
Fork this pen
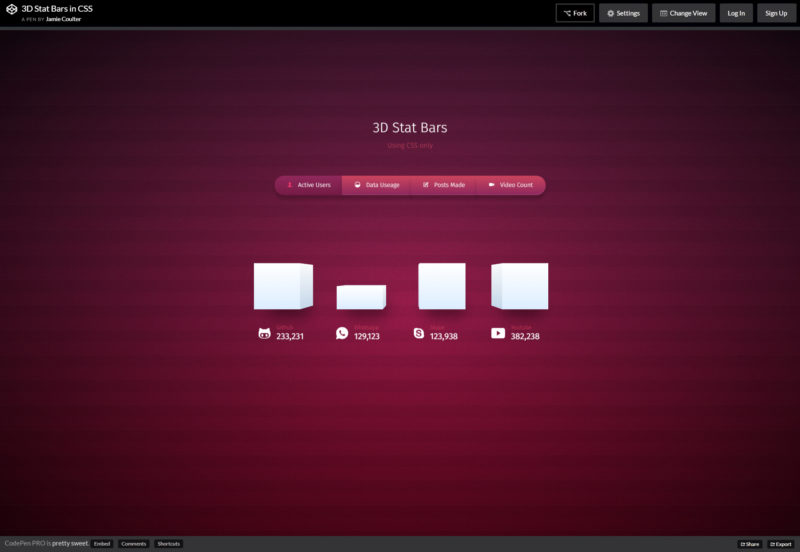pyautogui.click(x=575, y=13)
